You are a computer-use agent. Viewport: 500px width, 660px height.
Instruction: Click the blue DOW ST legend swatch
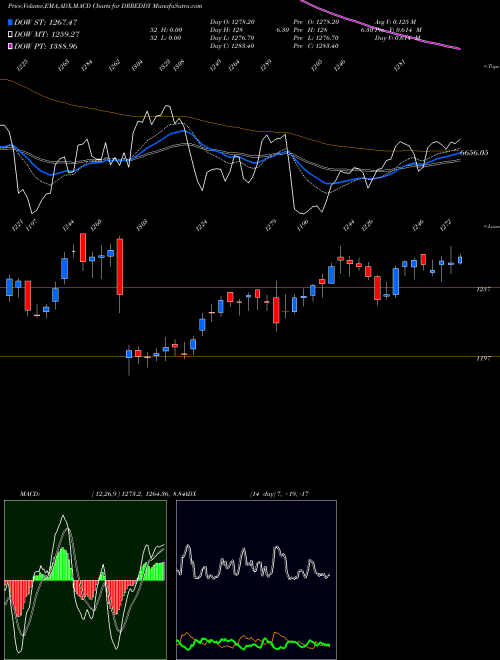(11, 22)
